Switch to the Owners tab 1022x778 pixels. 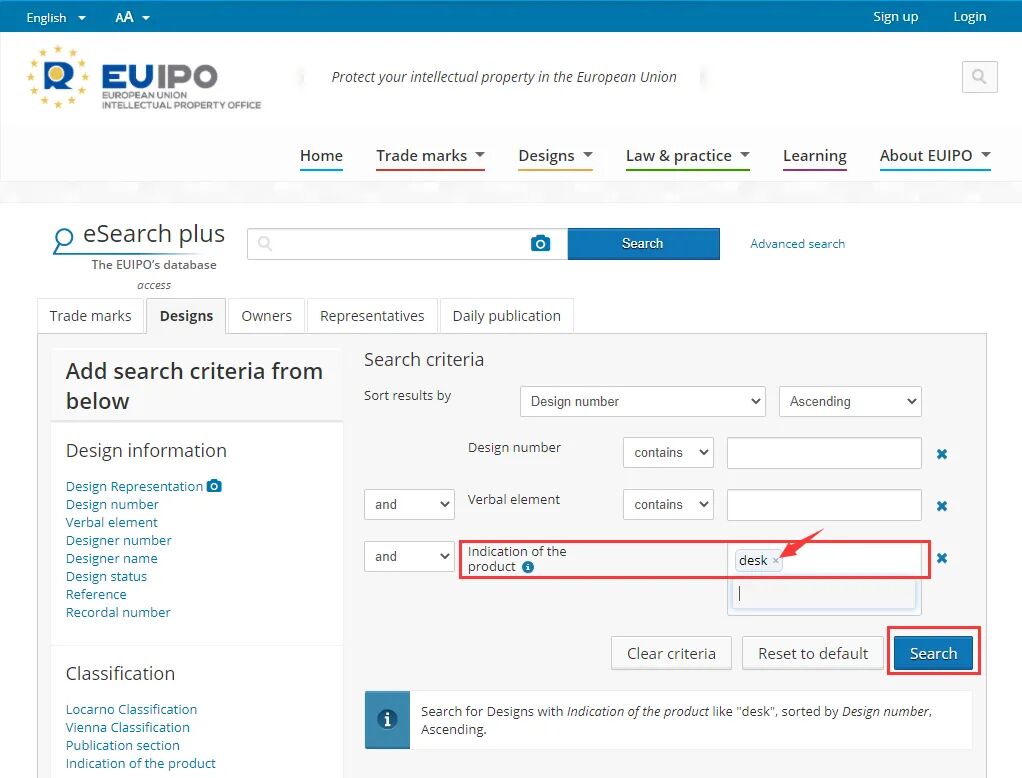(267, 316)
